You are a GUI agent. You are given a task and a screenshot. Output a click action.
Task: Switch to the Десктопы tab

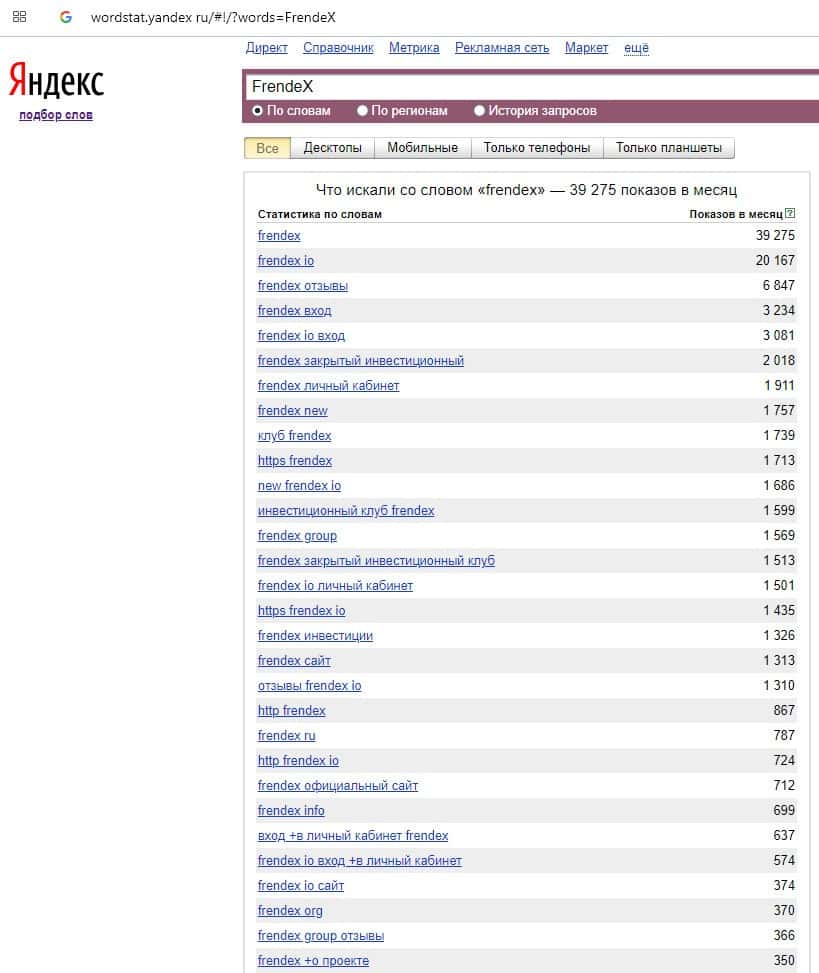click(x=333, y=148)
